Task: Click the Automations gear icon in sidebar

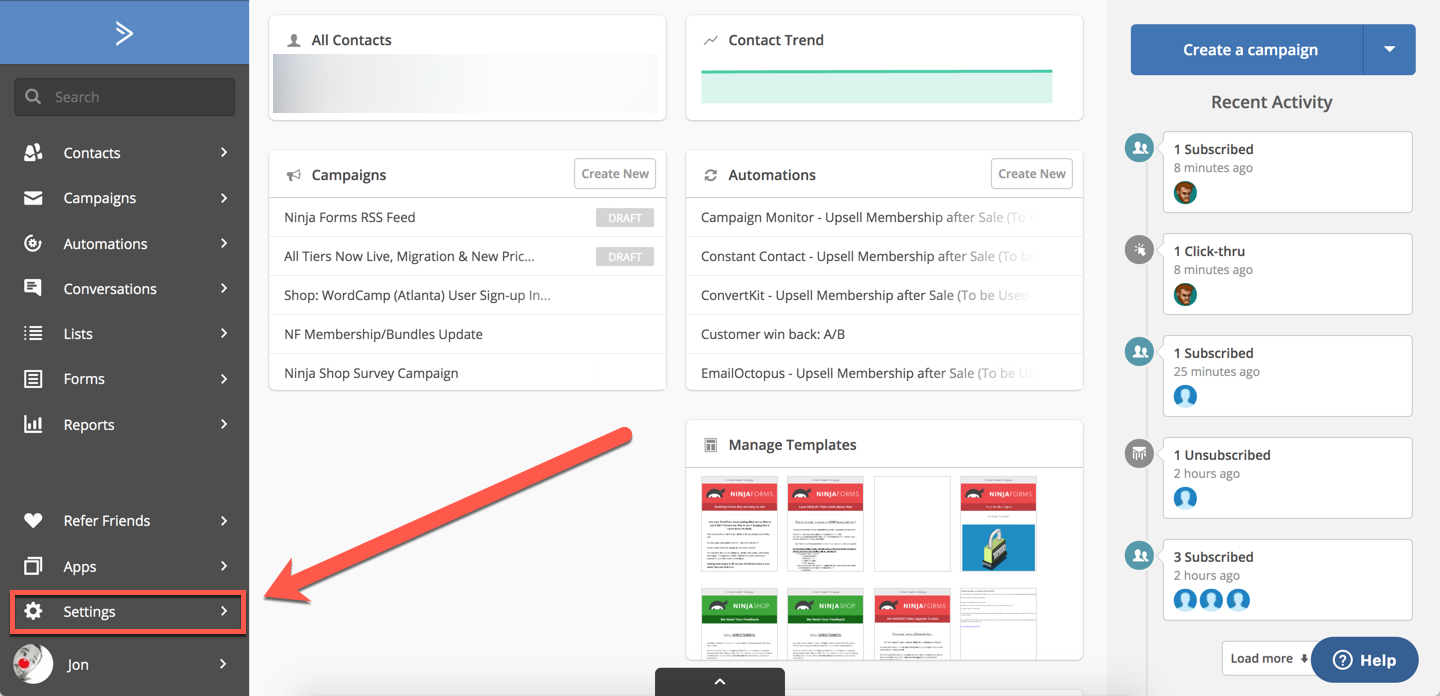Action: (33, 243)
